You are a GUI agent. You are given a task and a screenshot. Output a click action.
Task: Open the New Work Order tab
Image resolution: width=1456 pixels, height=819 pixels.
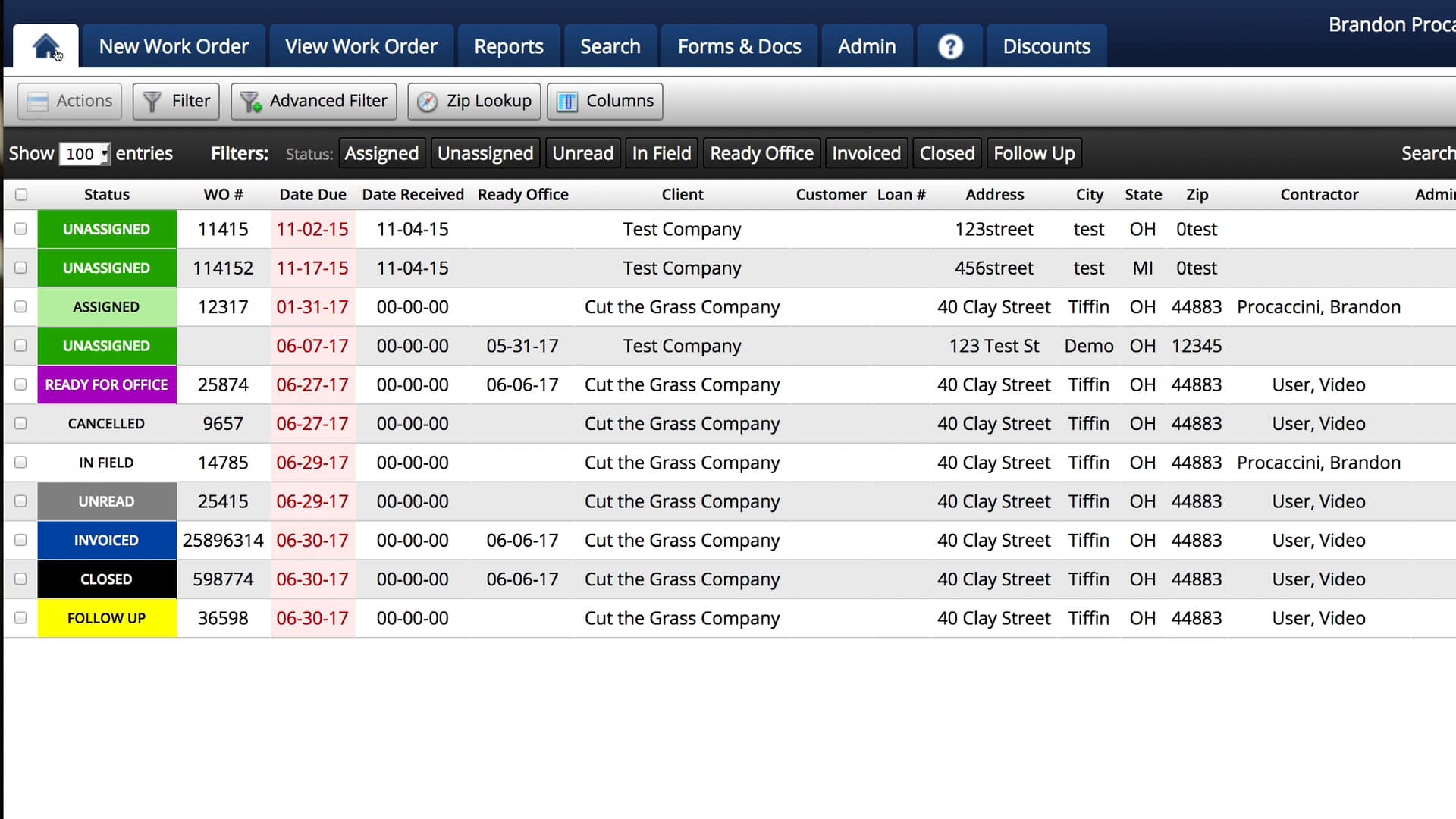[x=174, y=46]
